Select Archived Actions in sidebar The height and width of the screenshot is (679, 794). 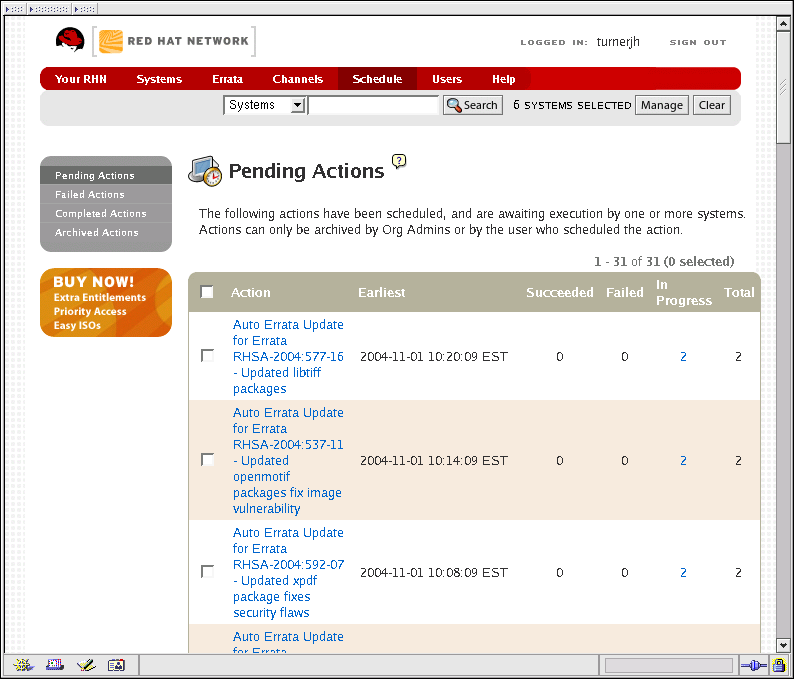click(x=106, y=232)
